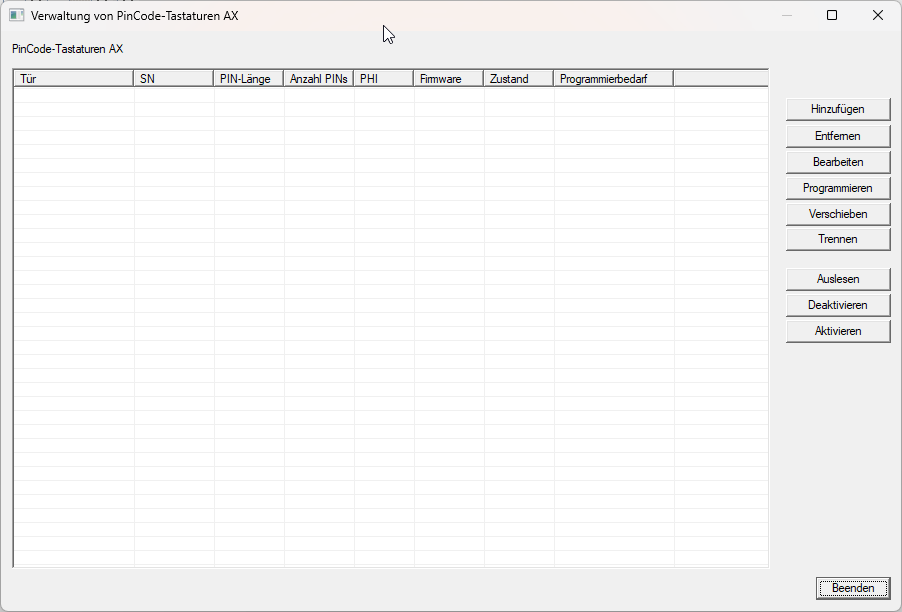902x612 pixels.
Task: Click the Zustand column header
Action: (518, 79)
